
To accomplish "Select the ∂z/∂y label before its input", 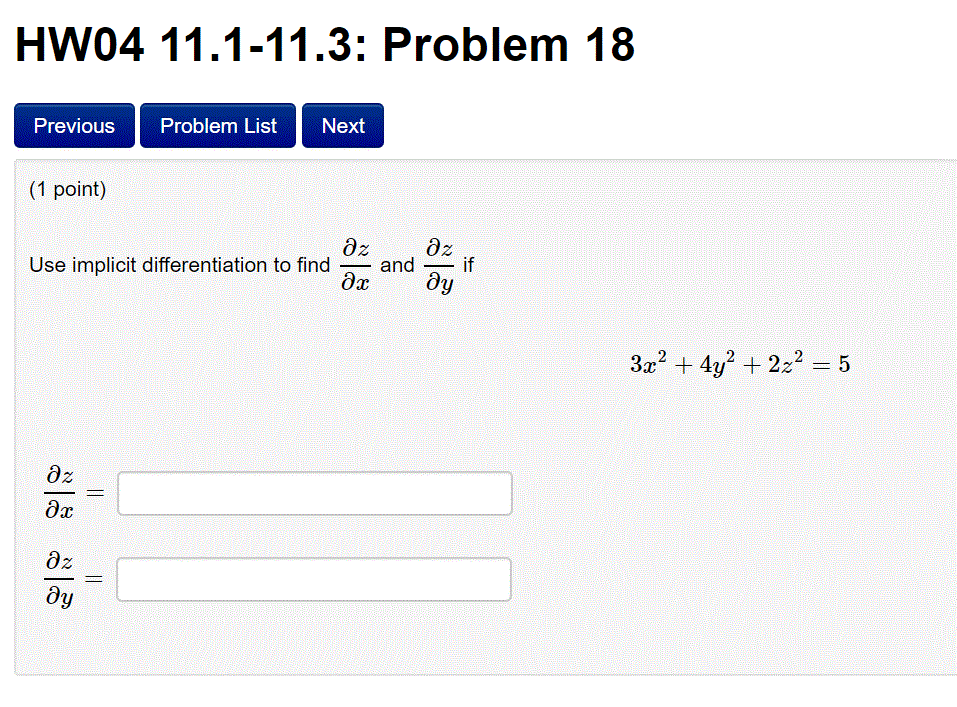I will pos(58,578).
